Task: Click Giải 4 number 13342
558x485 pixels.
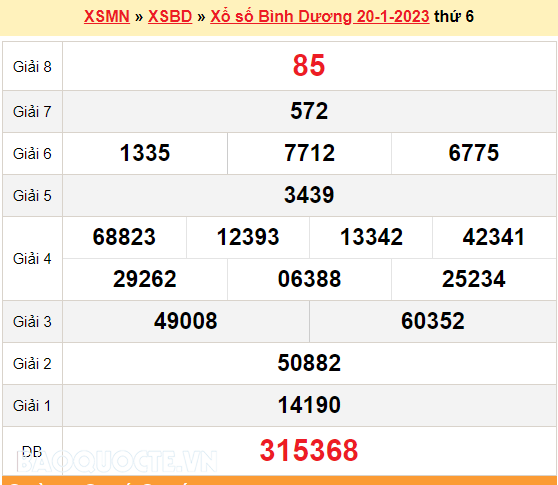Action: 371,237
